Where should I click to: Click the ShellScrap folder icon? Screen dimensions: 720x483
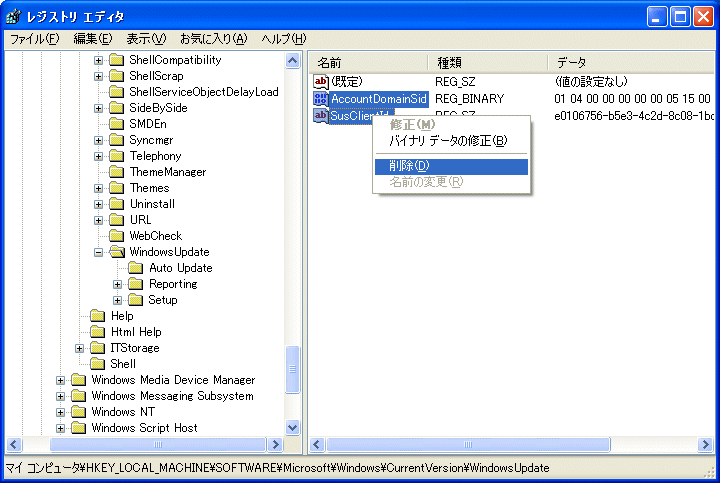tap(117, 76)
